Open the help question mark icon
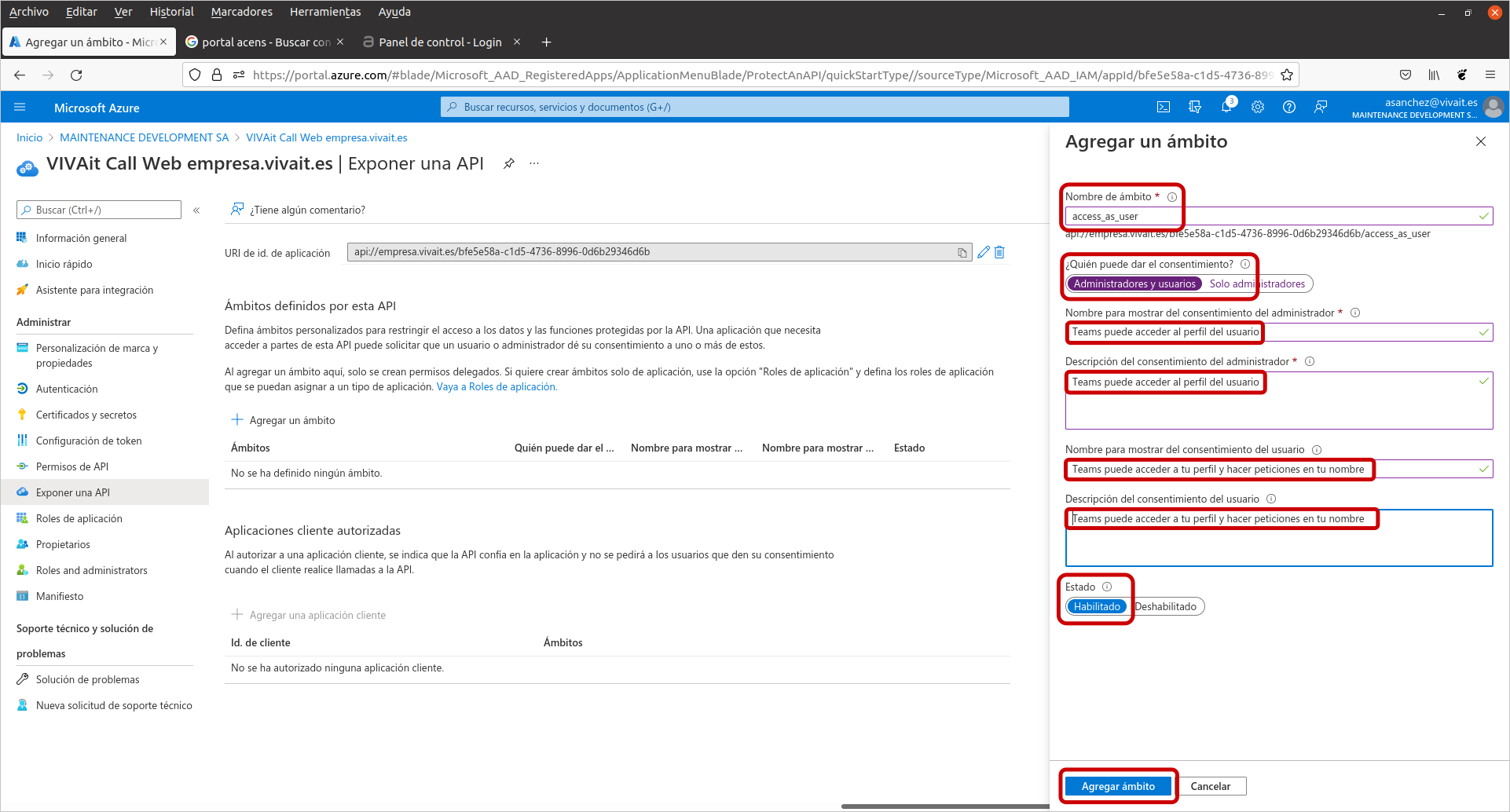The image size is (1510, 812). (x=1289, y=108)
